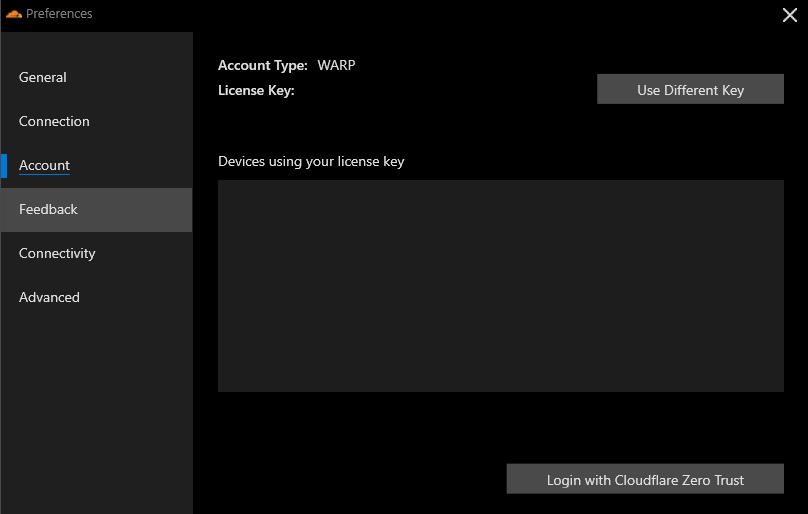Open the General preferences tab
The image size is (808, 514).
[96, 77]
